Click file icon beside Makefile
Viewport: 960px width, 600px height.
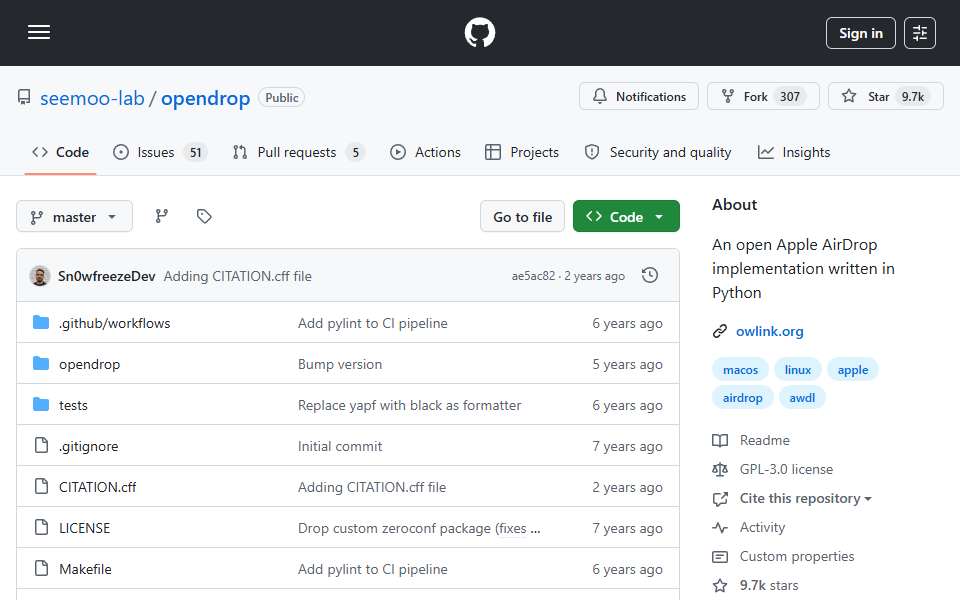tap(41, 568)
